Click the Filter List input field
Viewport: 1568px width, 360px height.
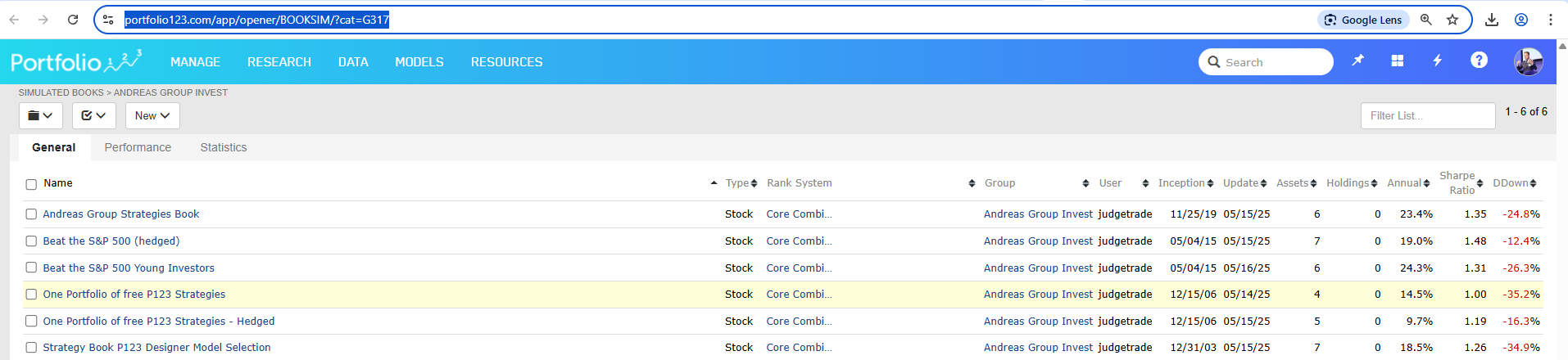point(1428,115)
